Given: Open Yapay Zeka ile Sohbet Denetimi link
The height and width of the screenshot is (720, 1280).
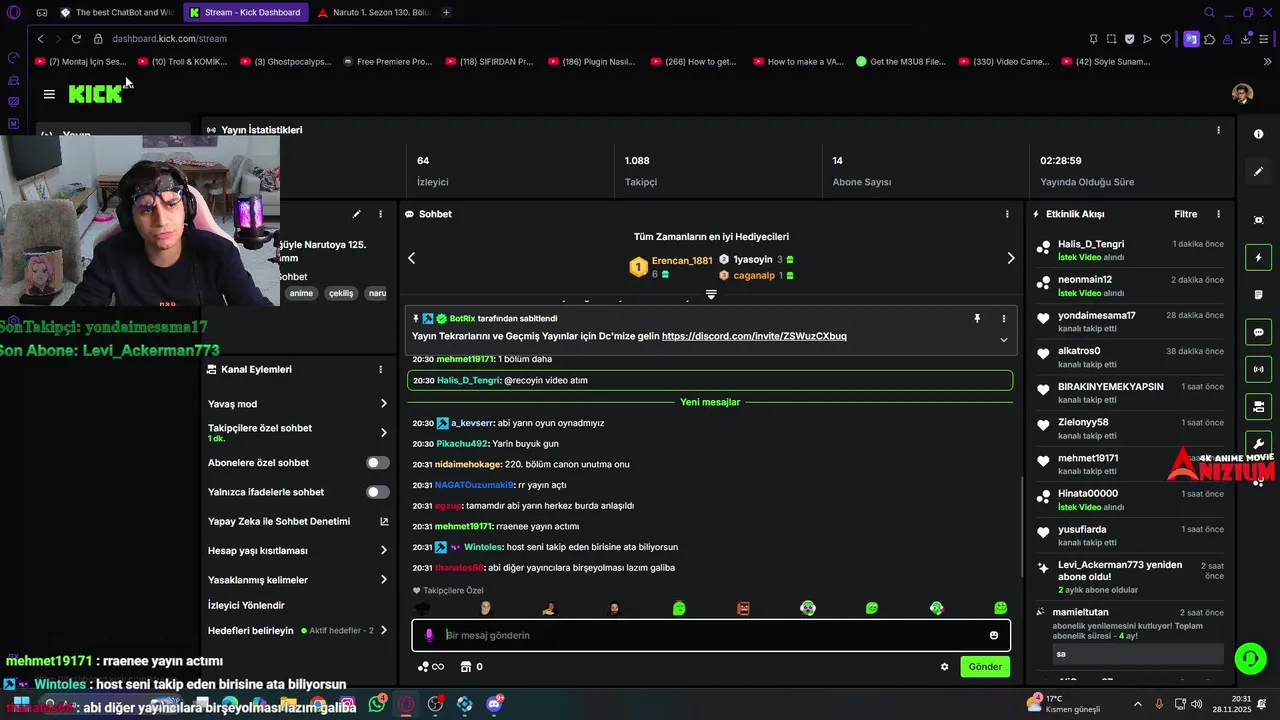Looking at the screenshot, I should tap(298, 521).
